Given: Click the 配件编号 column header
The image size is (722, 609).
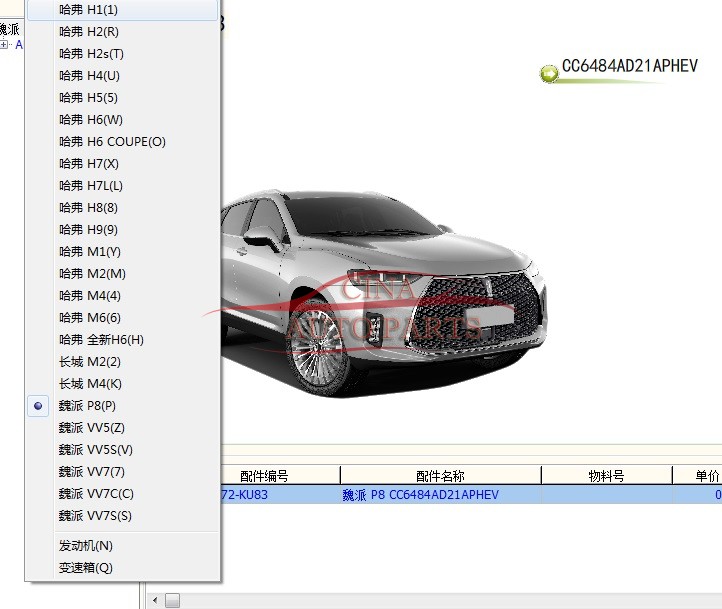Looking at the screenshot, I should [x=265, y=476].
